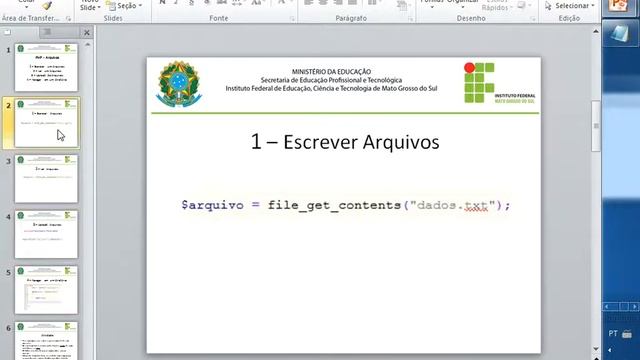Open Estilos Rápidos dropdown

click(511, 8)
